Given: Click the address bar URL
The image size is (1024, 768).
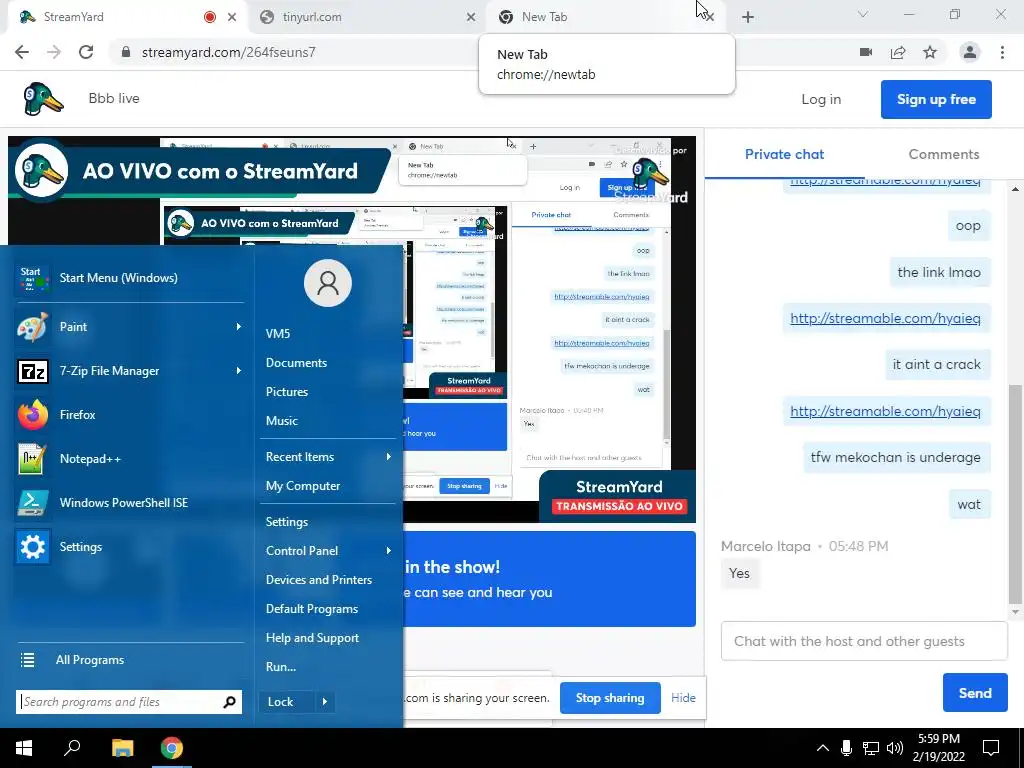Looking at the screenshot, I should 229,52.
